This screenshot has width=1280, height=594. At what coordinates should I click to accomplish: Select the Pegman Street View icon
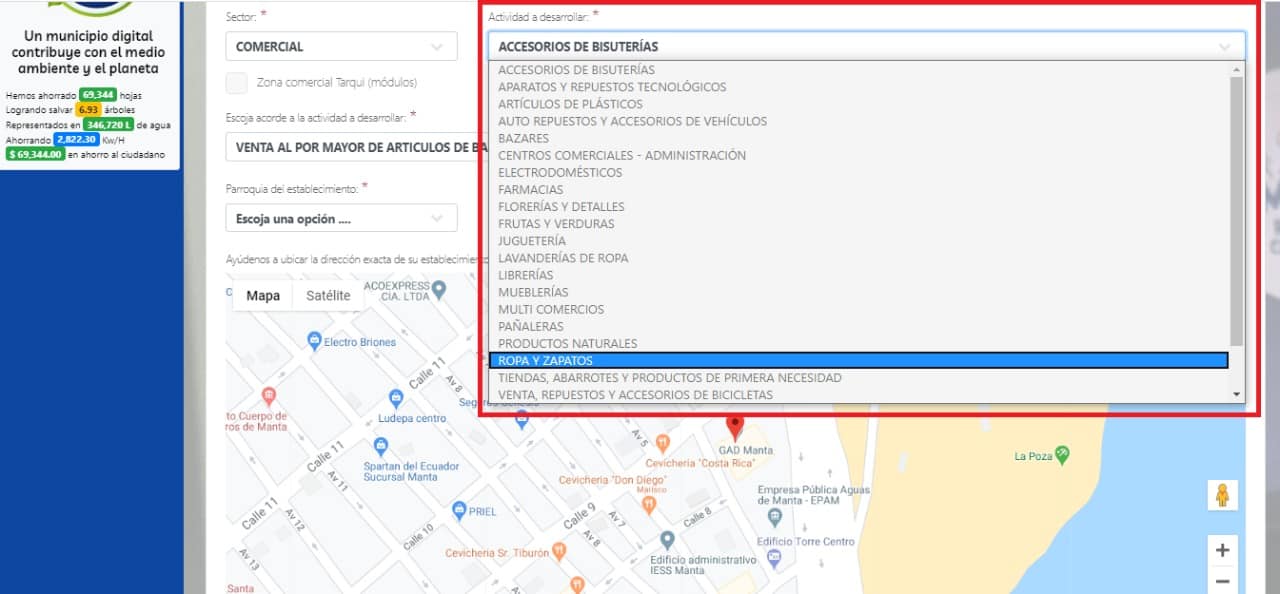[1221, 495]
